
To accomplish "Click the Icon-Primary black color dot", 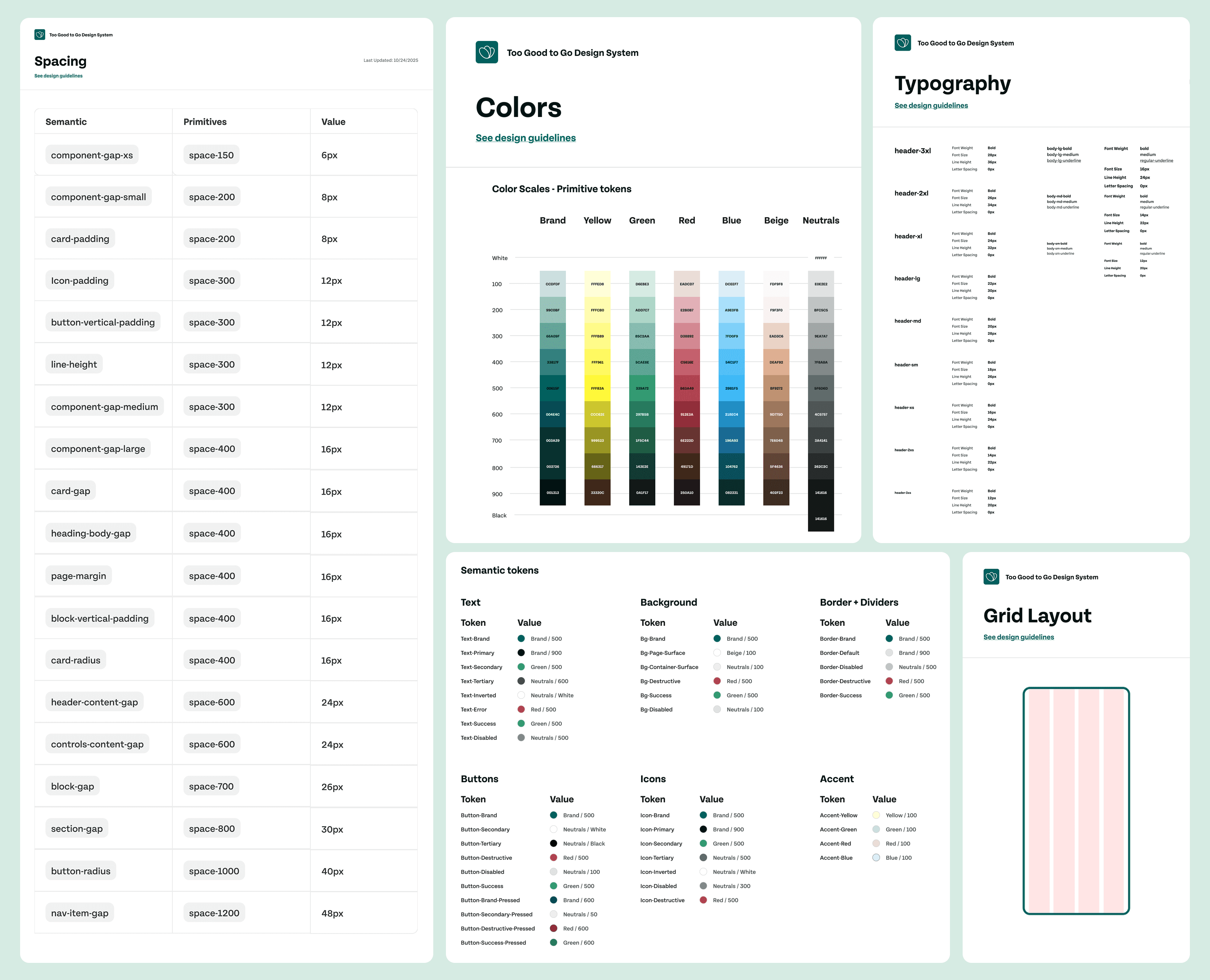I will (x=703, y=829).
